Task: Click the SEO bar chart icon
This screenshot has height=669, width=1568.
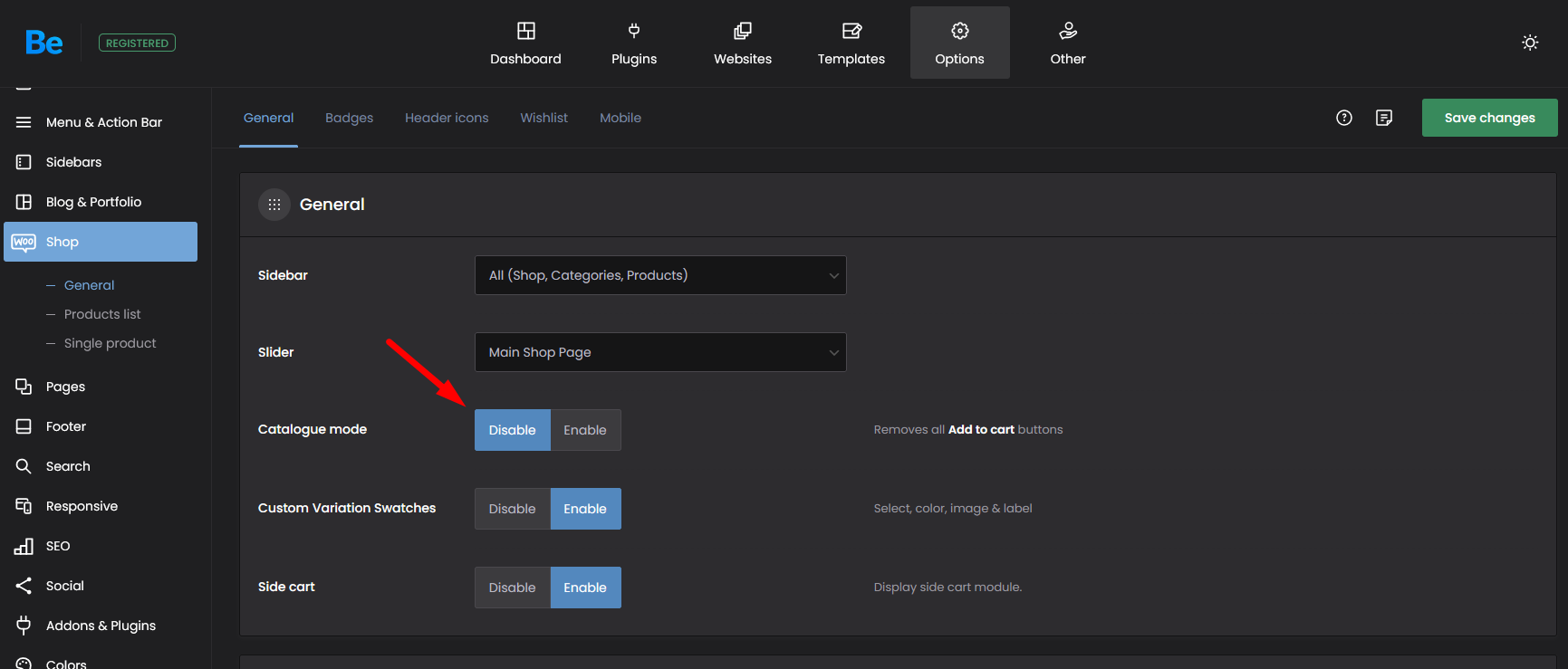Action: (x=24, y=546)
